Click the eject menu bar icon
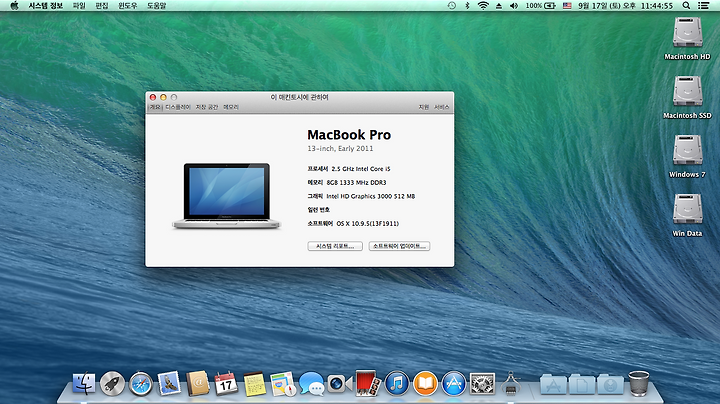Image resolution: width=720 pixels, height=404 pixels. (x=499, y=6)
